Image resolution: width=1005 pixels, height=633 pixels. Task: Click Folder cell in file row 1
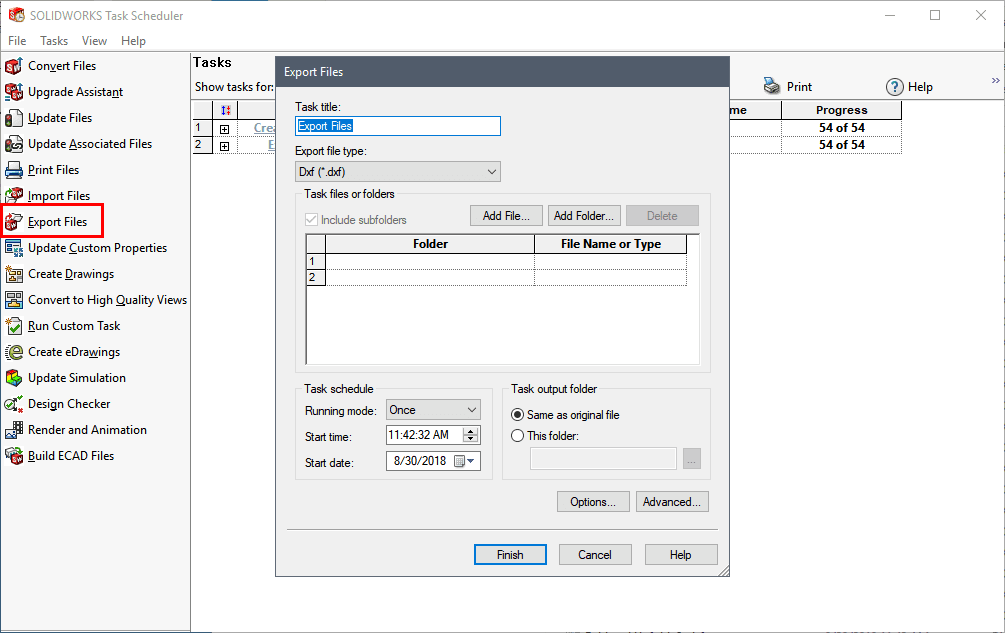(430, 261)
